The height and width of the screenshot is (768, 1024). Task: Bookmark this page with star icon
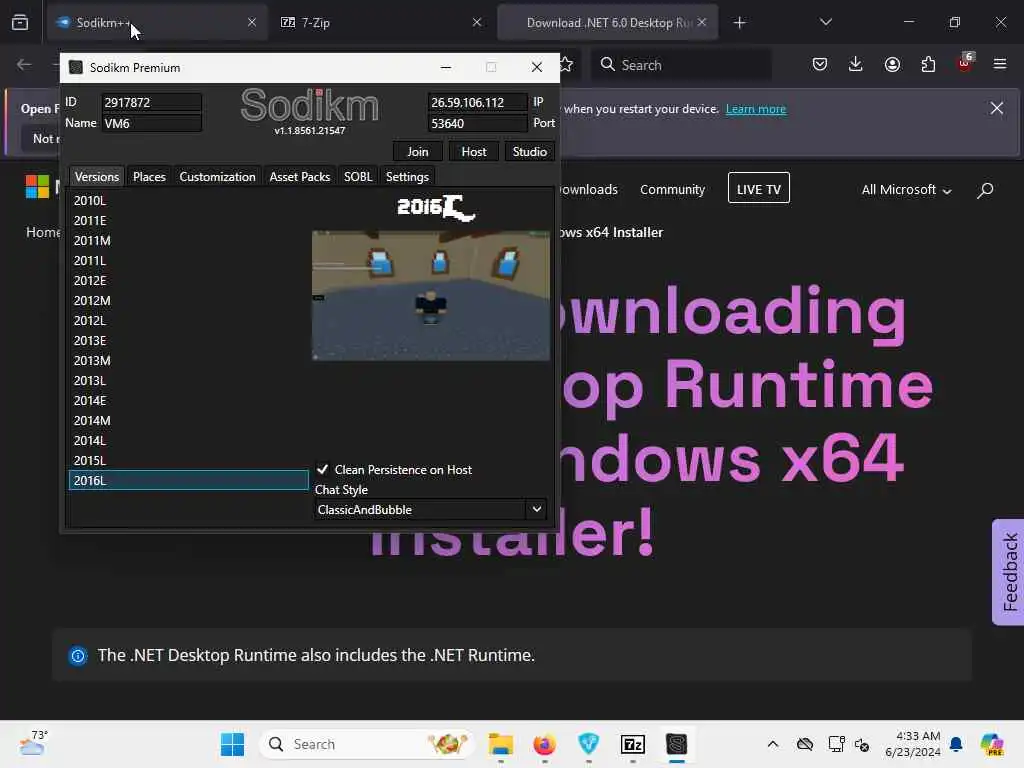click(566, 65)
